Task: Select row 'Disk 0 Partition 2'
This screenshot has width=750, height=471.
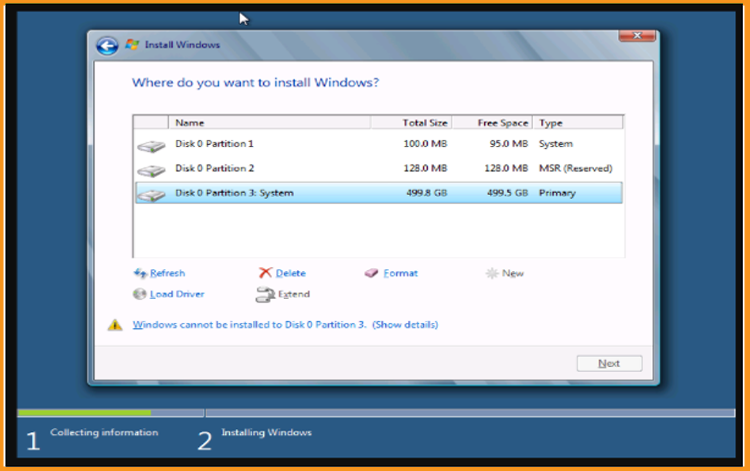Action: point(379,168)
